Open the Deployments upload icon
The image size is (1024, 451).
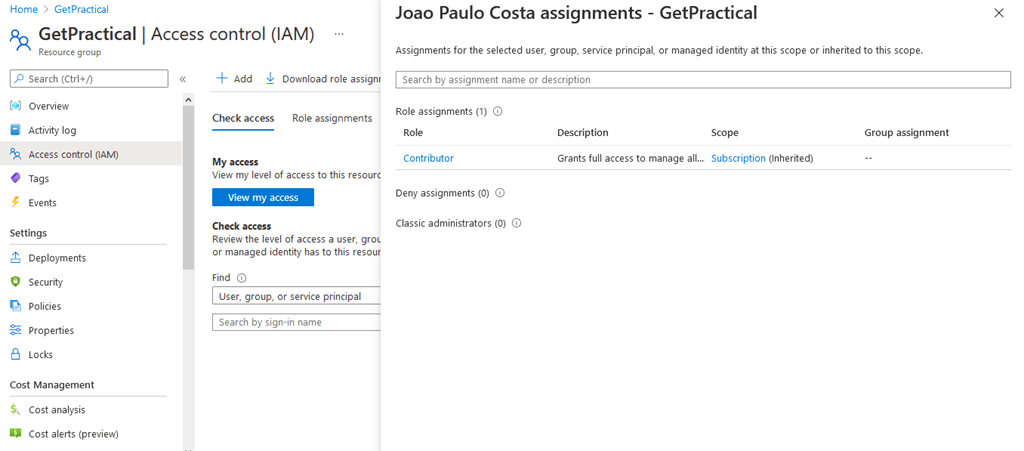pos(16,258)
